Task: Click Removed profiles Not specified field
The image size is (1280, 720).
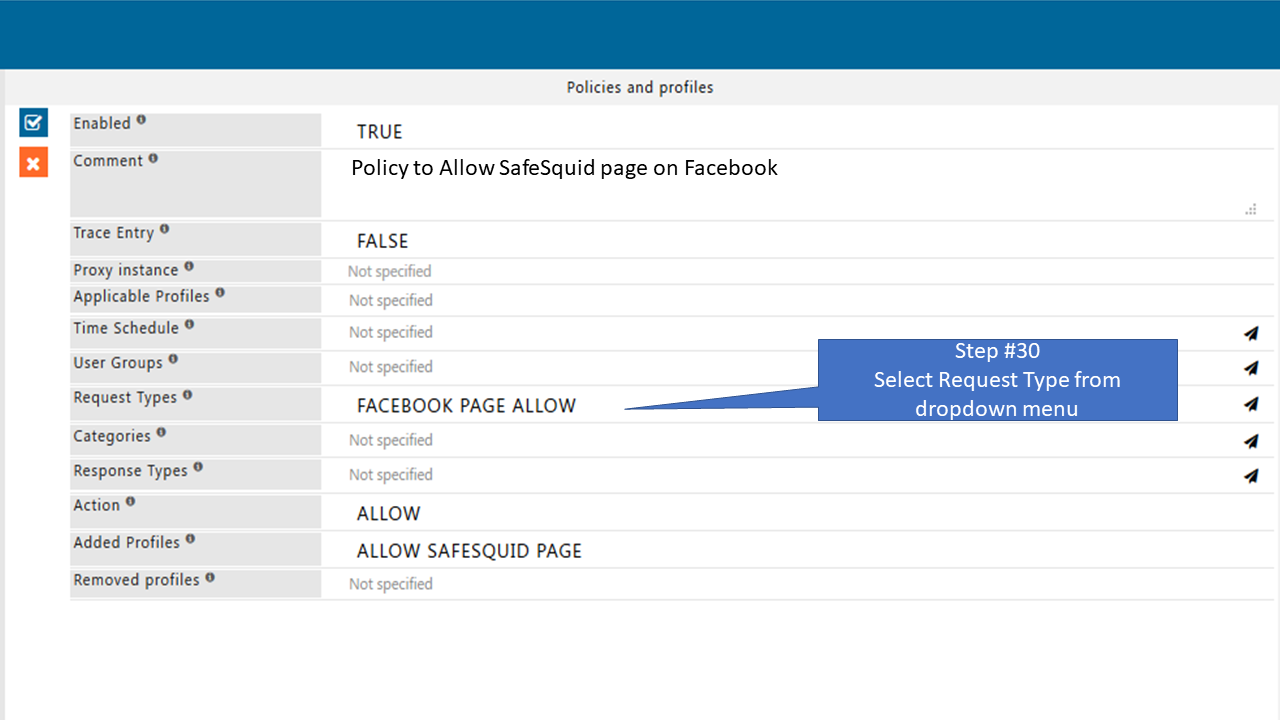Action: [x=391, y=585]
